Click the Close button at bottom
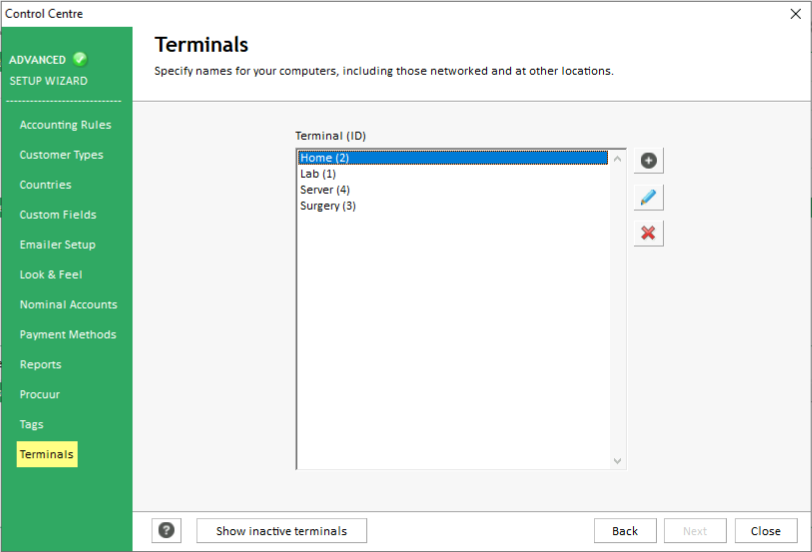This screenshot has width=812, height=552. (x=766, y=531)
